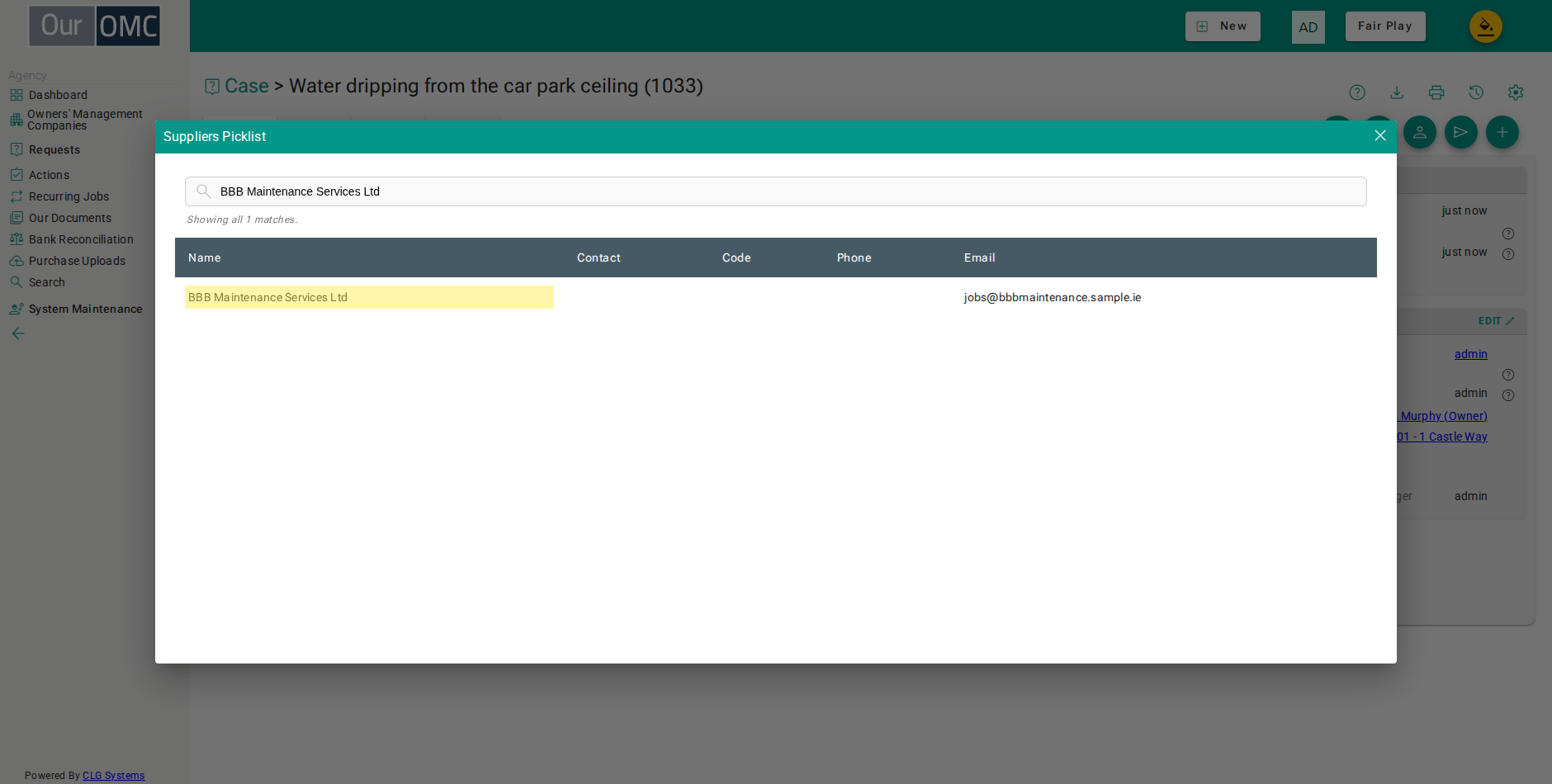1552x784 pixels.
Task: Click the print icon in case toolbar
Action: click(x=1436, y=92)
